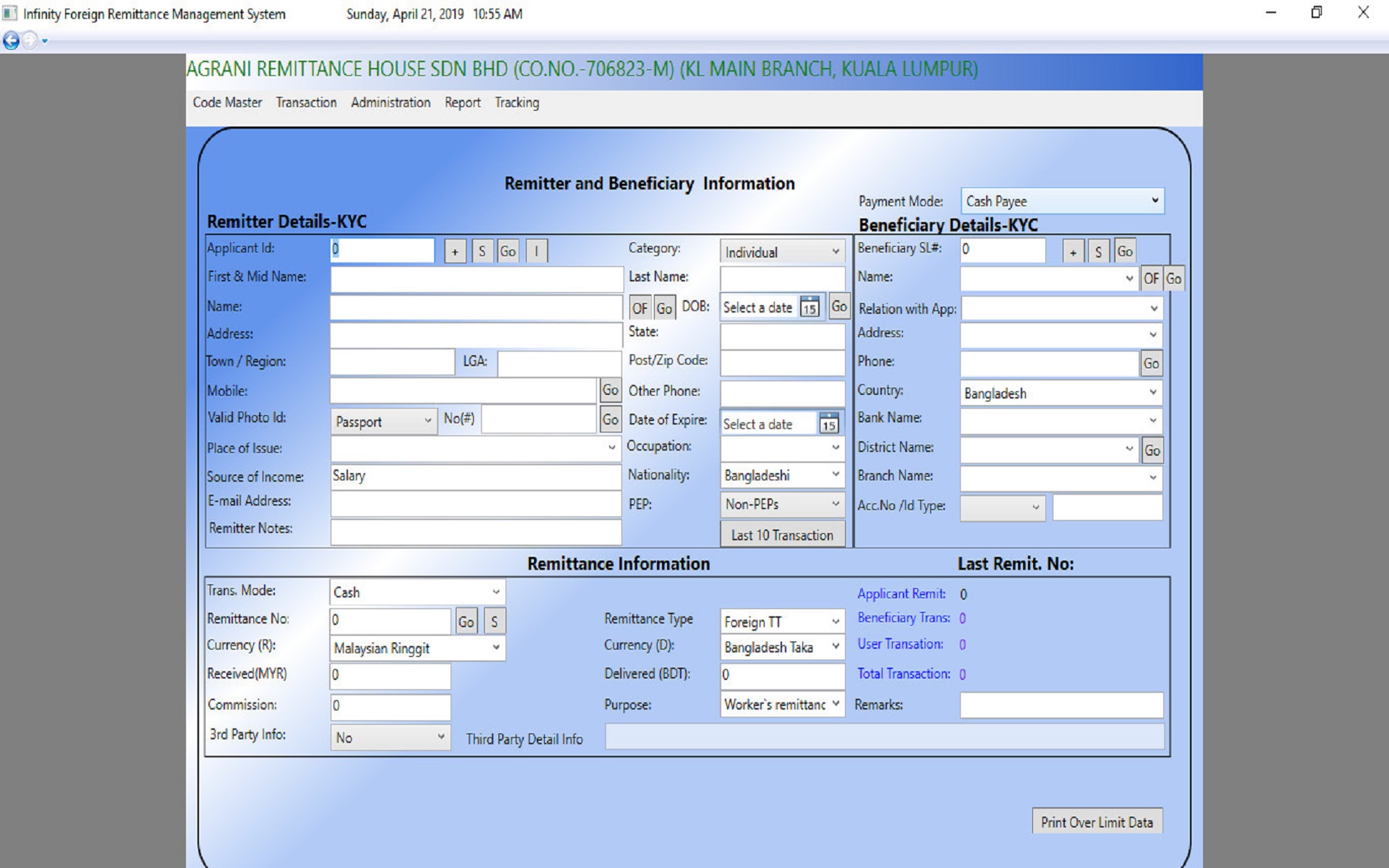Open the Currency (R) Malaysian Ringgit dropdown
This screenshot has width=1389, height=868.
(x=417, y=648)
